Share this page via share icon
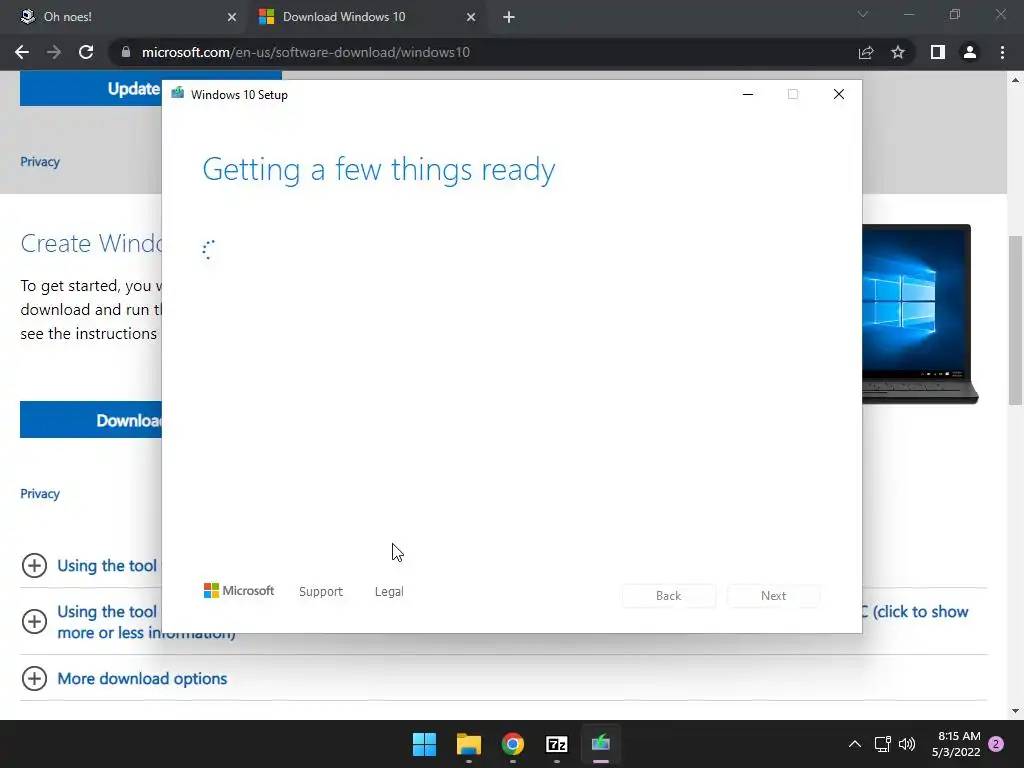The image size is (1024, 768). (866, 52)
